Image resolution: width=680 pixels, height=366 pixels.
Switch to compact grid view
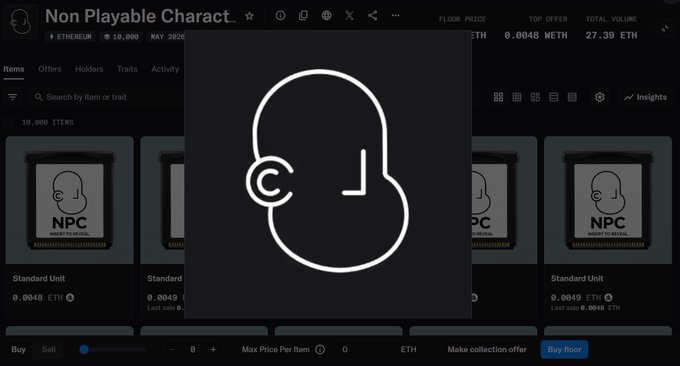(517, 97)
